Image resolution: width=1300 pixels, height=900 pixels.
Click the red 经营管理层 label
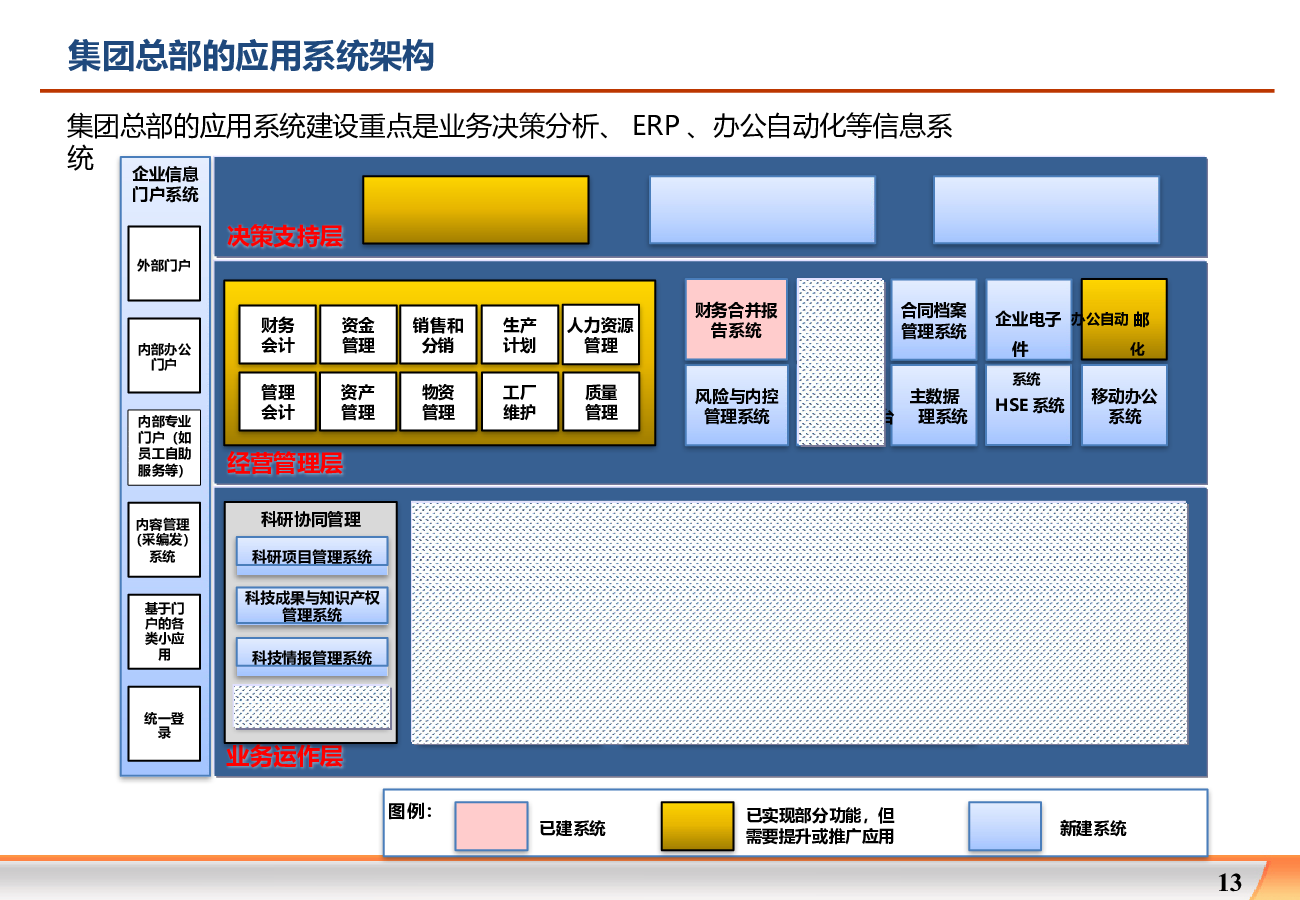(x=285, y=464)
